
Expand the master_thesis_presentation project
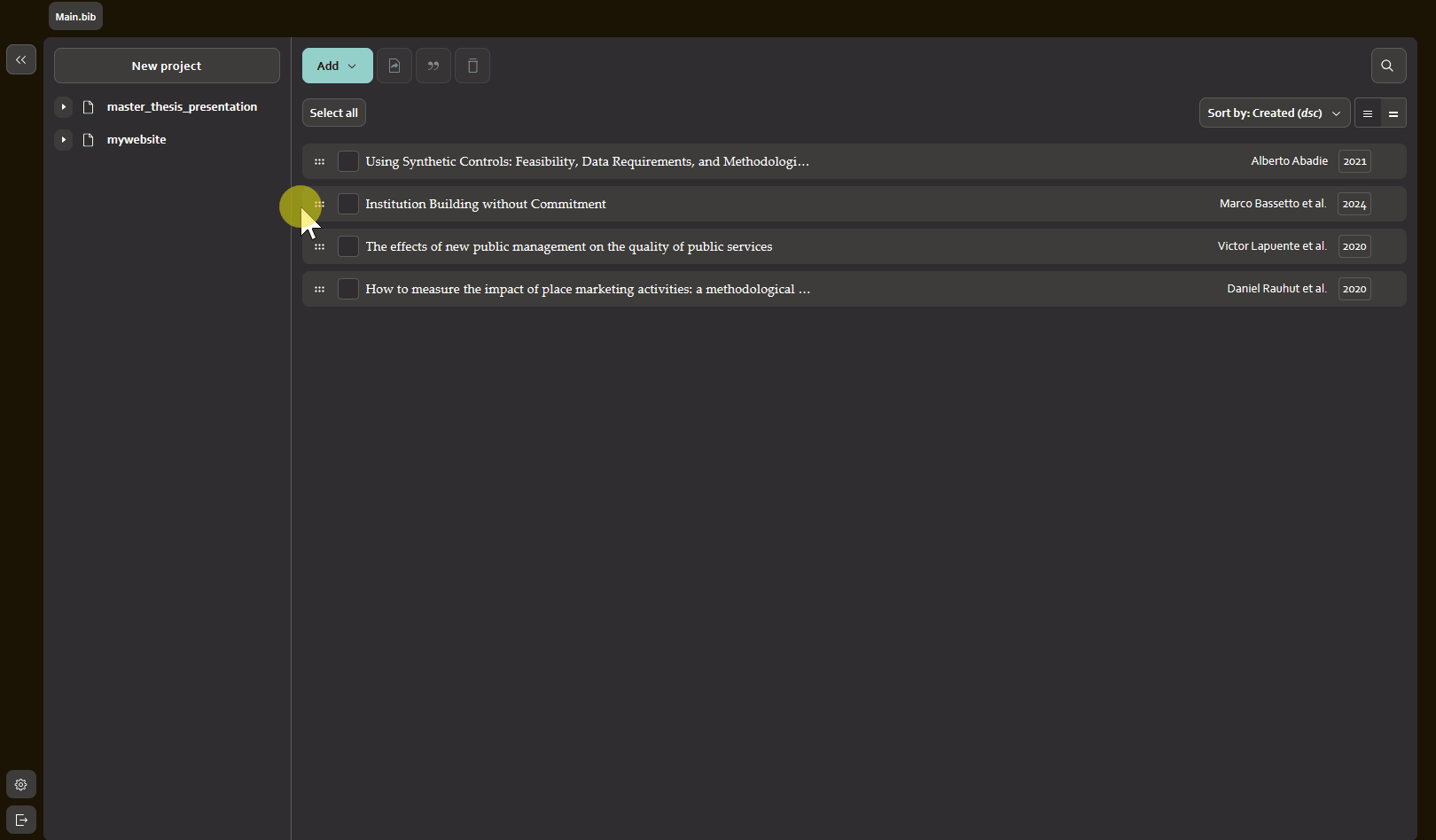[64, 106]
